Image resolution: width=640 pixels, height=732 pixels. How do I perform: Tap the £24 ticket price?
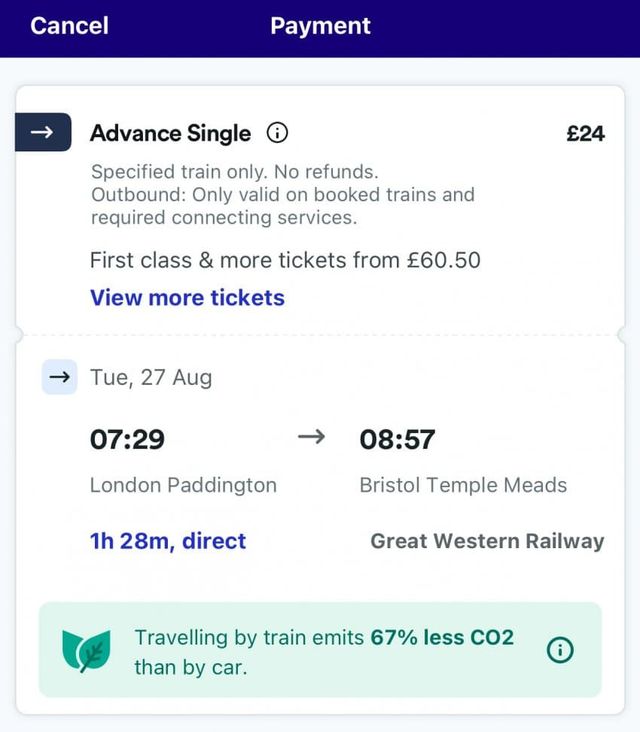tap(585, 134)
